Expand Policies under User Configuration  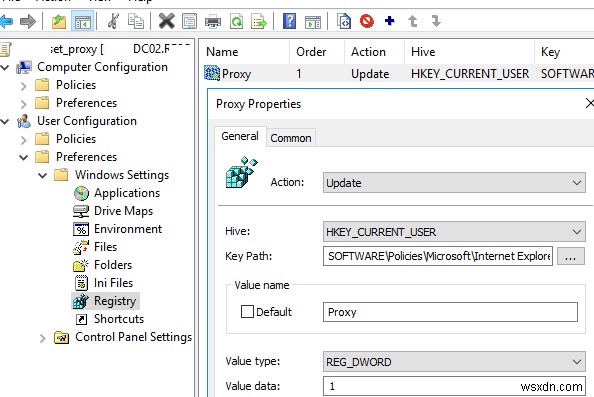[x=23, y=140]
